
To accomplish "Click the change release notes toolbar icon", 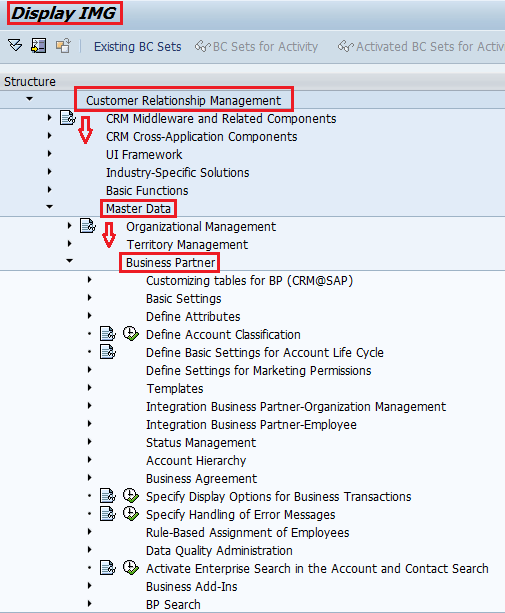I will [x=63, y=46].
